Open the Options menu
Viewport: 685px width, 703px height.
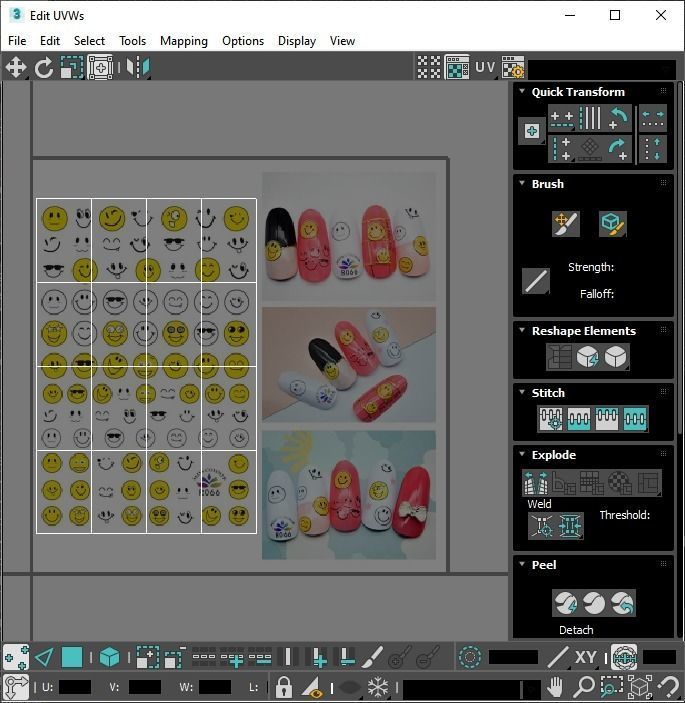pos(243,41)
